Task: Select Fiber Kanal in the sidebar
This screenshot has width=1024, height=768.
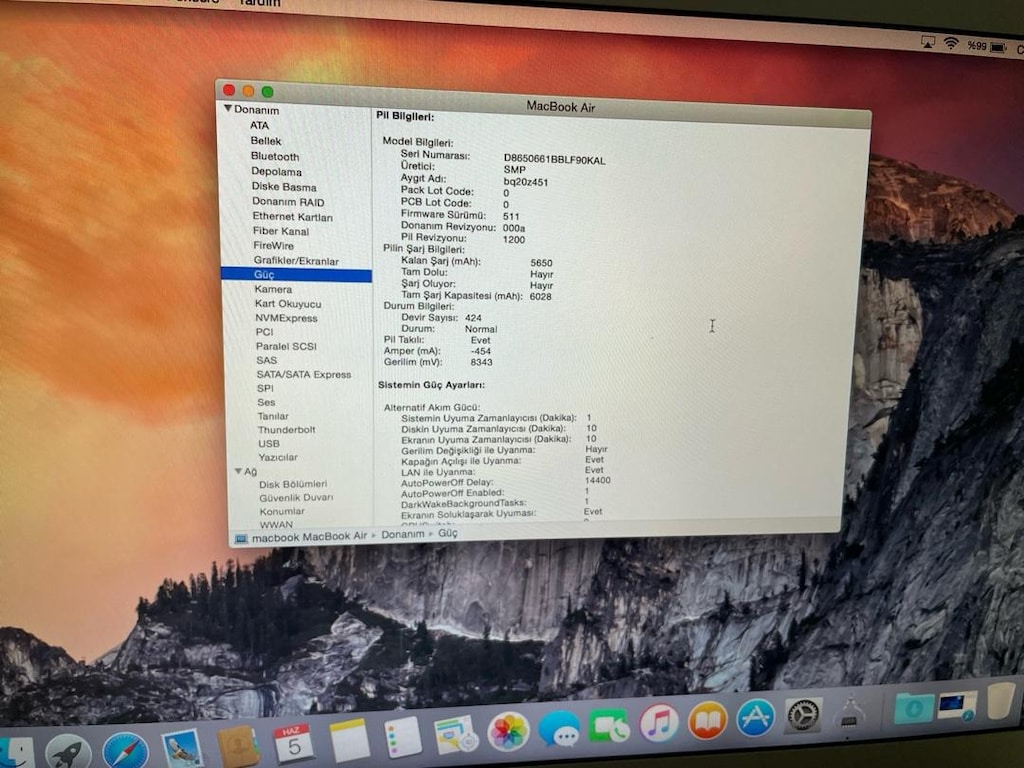Action: click(x=281, y=231)
